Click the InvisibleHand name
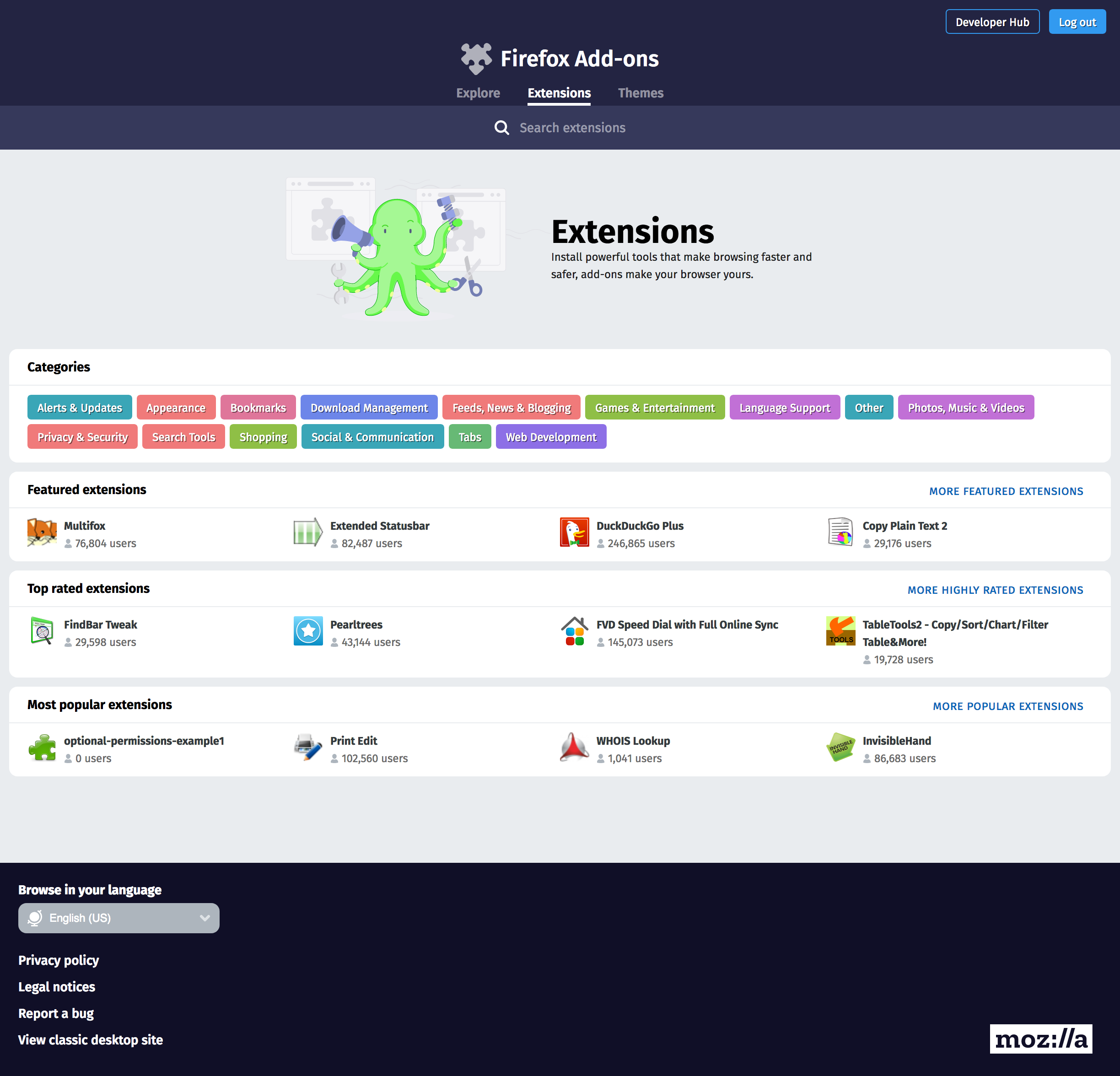Image resolution: width=1120 pixels, height=1076 pixels. point(897,740)
